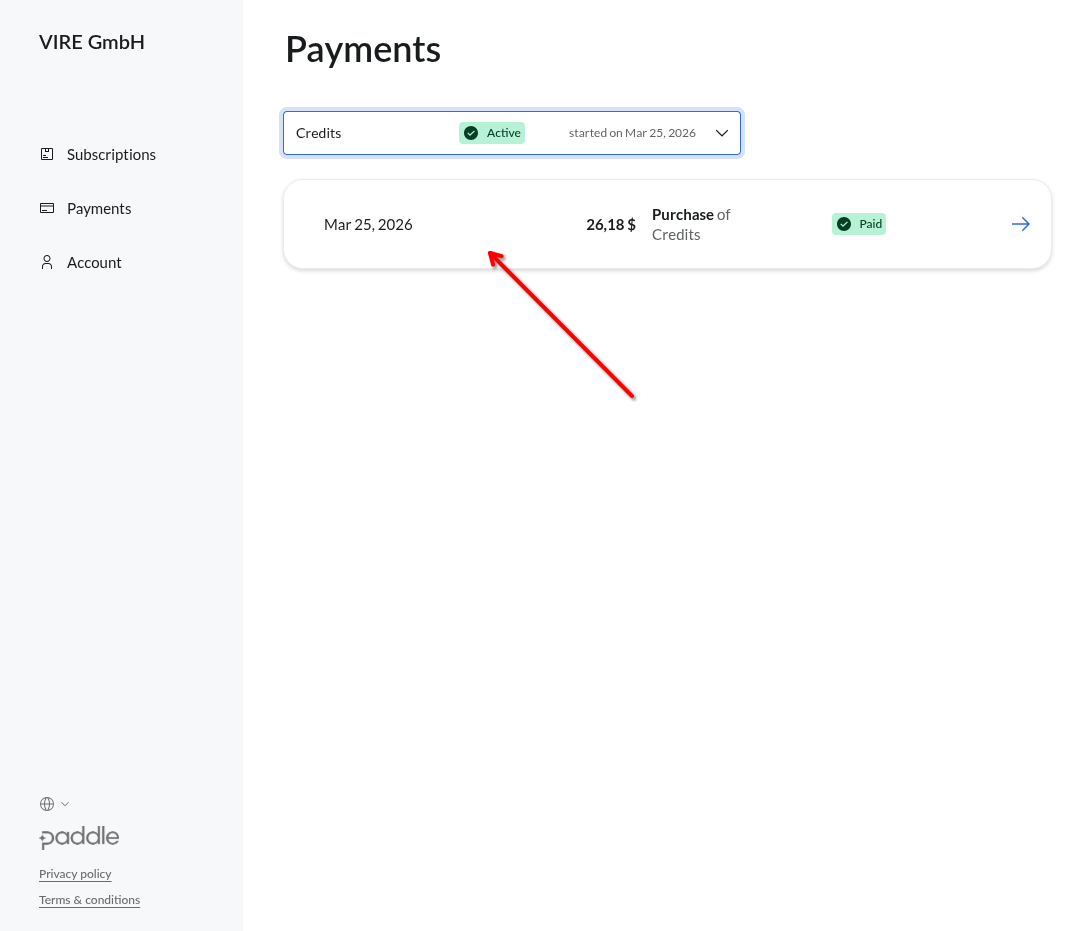
Task: Click the Subscriptions sidebar icon
Action: click(x=46, y=154)
